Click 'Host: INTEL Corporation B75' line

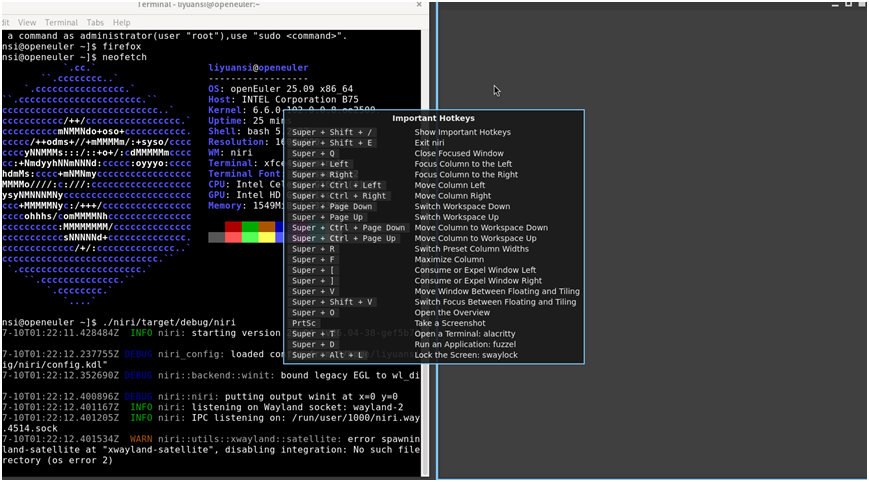(283, 100)
